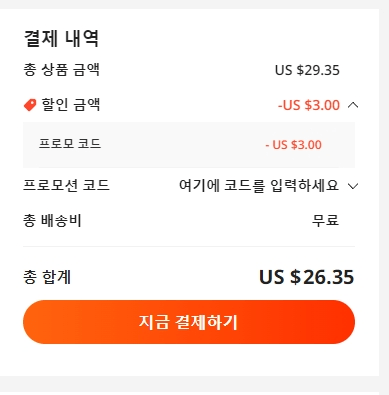Viewport: 389px width, 395px height.
Task: Click the 총 합계 label
Action: (47, 277)
